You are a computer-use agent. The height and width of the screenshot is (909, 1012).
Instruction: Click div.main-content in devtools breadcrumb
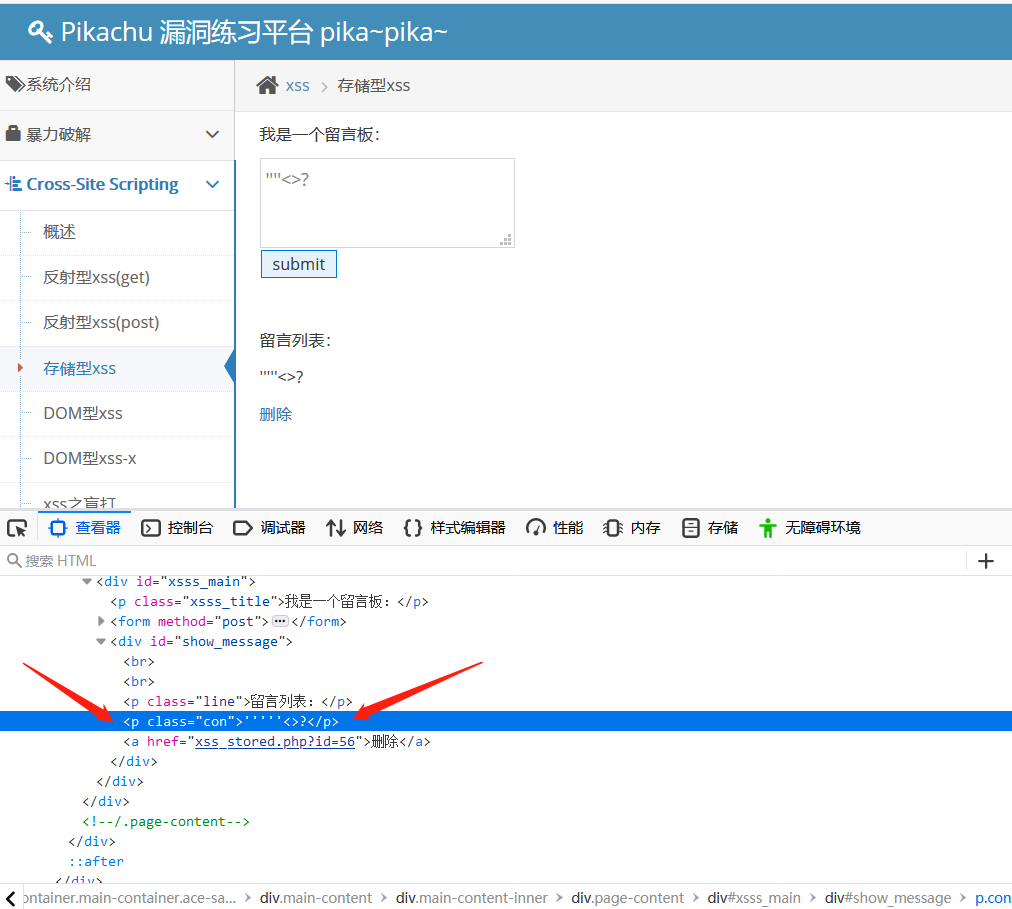coord(316,898)
